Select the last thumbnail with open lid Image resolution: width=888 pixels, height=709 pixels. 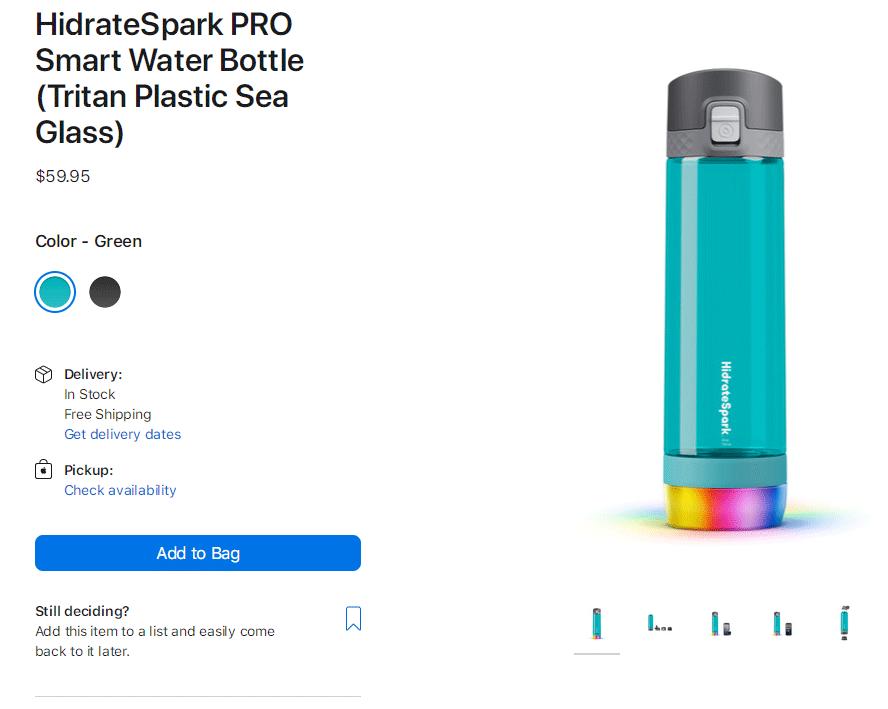click(x=845, y=624)
